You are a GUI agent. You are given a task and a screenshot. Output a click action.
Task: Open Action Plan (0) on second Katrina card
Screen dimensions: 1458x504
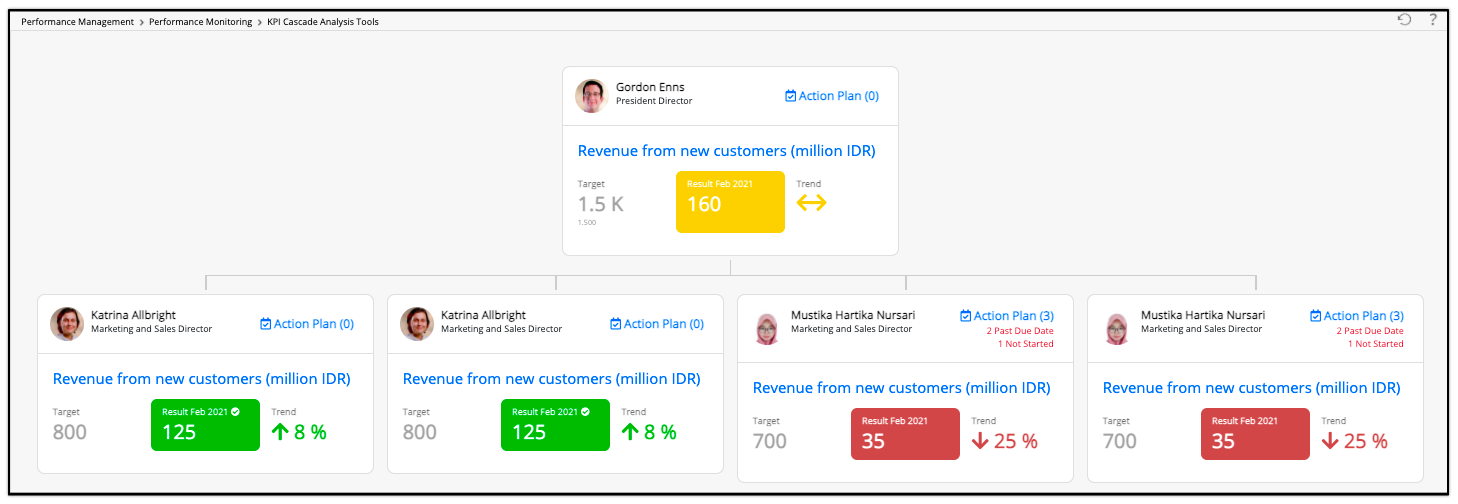coord(657,324)
